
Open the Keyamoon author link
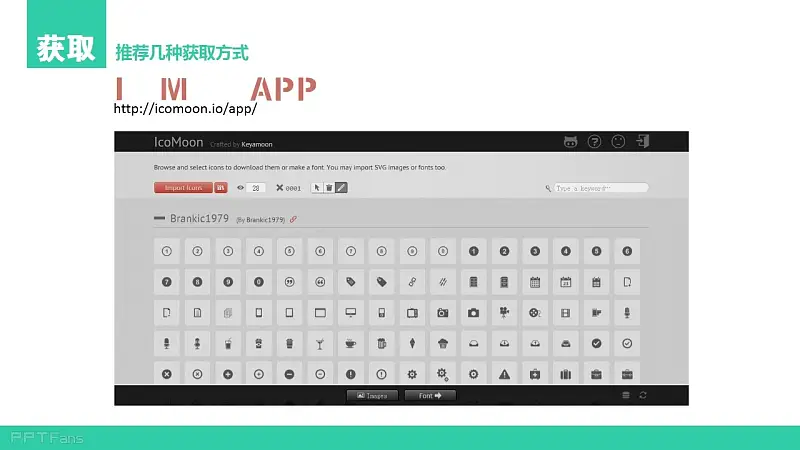click(257, 144)
